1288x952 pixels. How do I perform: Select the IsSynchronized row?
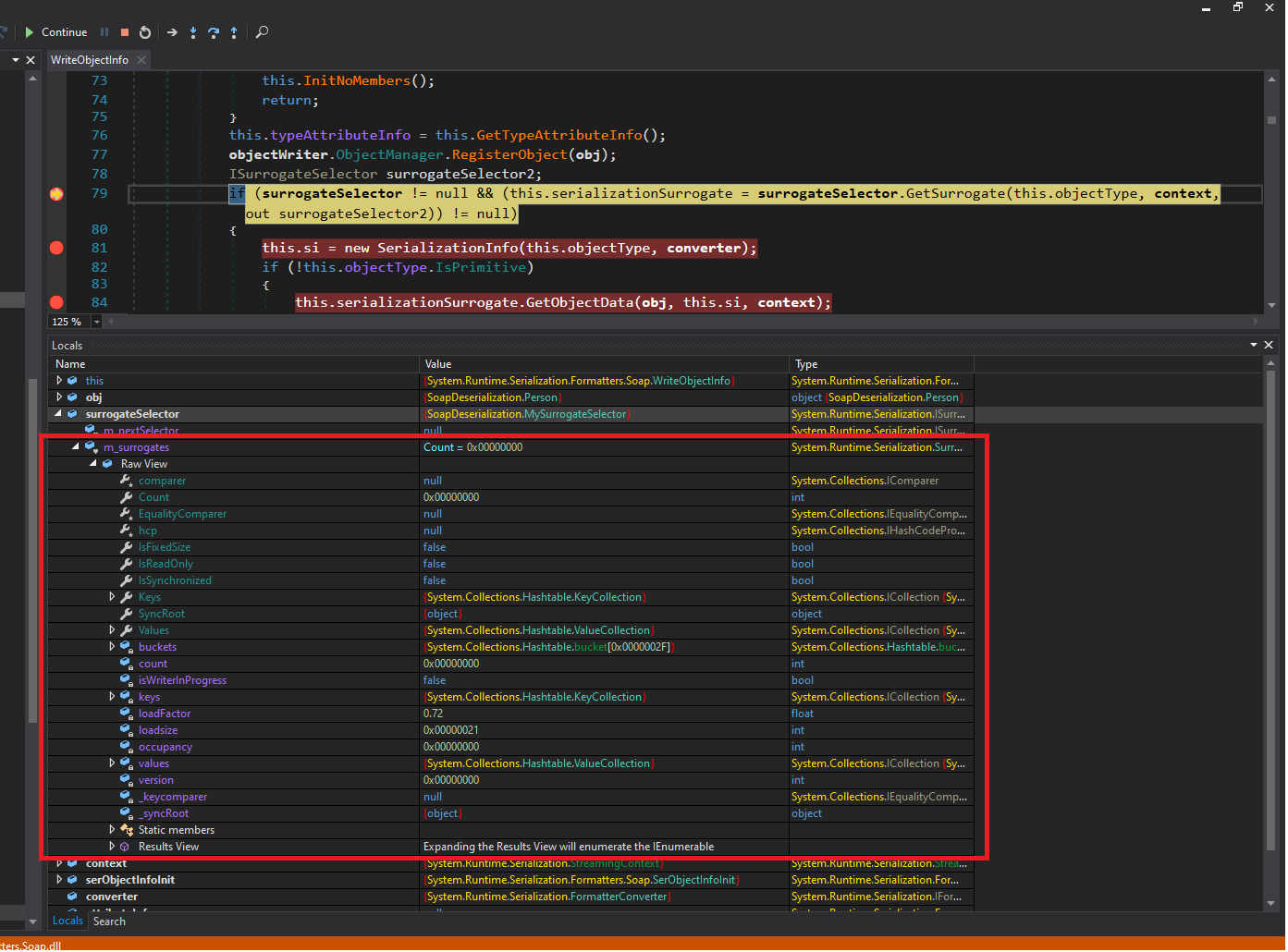click(x=511, y=580)
